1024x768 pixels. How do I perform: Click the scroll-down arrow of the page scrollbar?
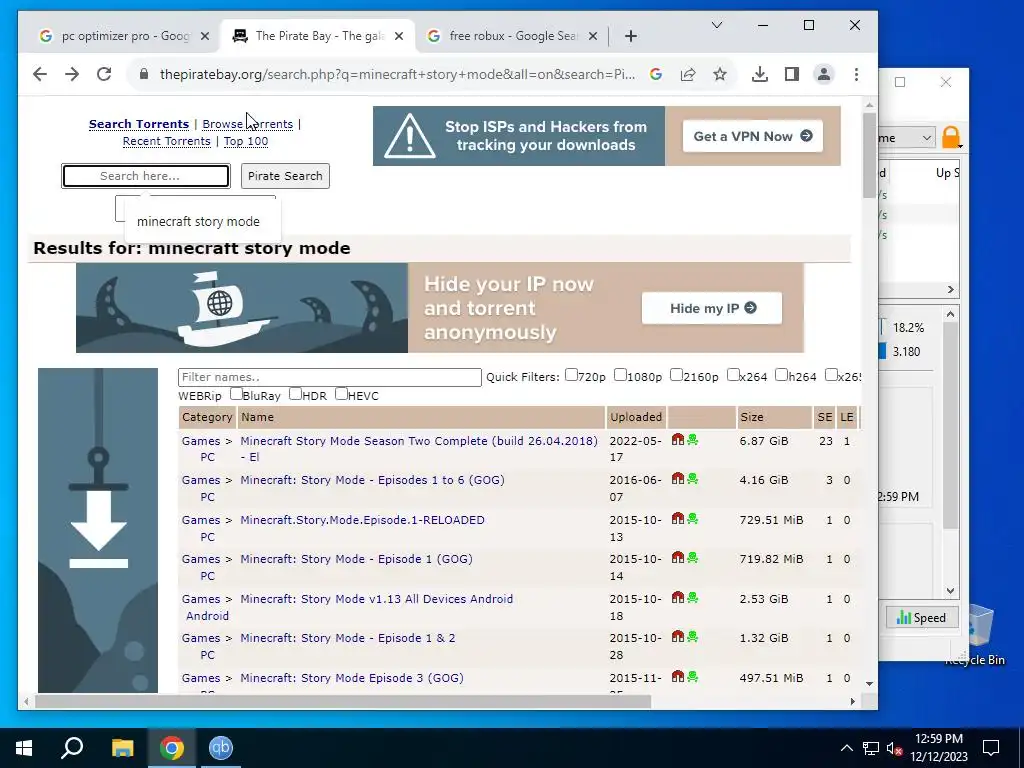(x=869, y=684)
